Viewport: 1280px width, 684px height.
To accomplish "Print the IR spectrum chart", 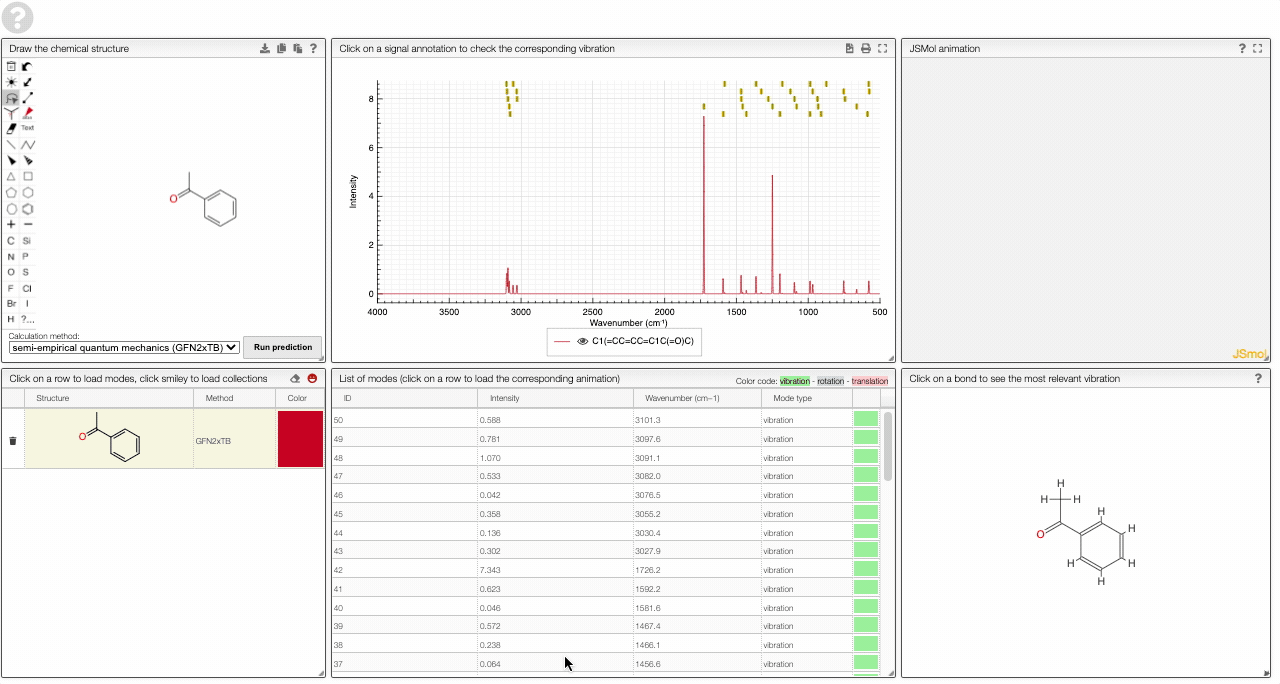I will [866, 48].
